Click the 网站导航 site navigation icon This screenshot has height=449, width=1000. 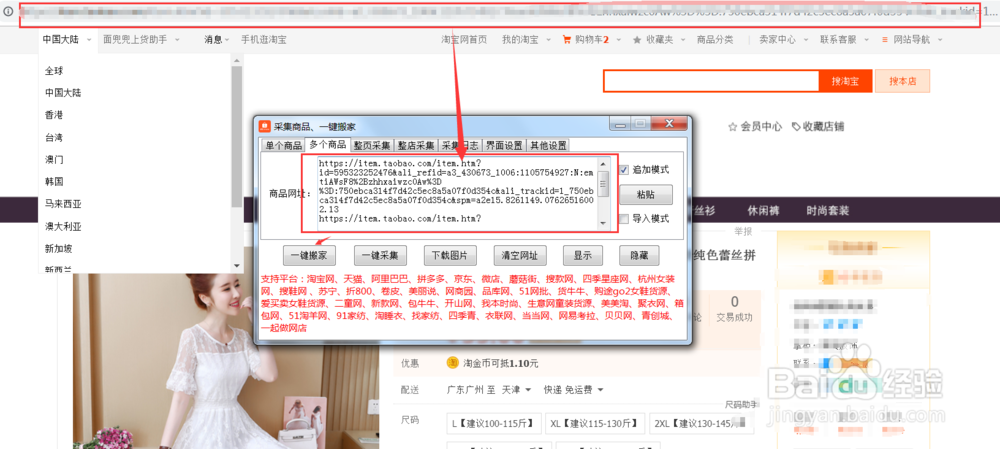pyautogui.click(x=885, y=40)
